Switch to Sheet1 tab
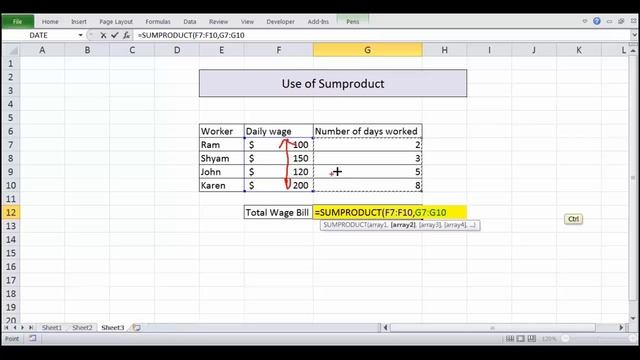The width and height of the screenshot is (640, 360). [52, 327]
